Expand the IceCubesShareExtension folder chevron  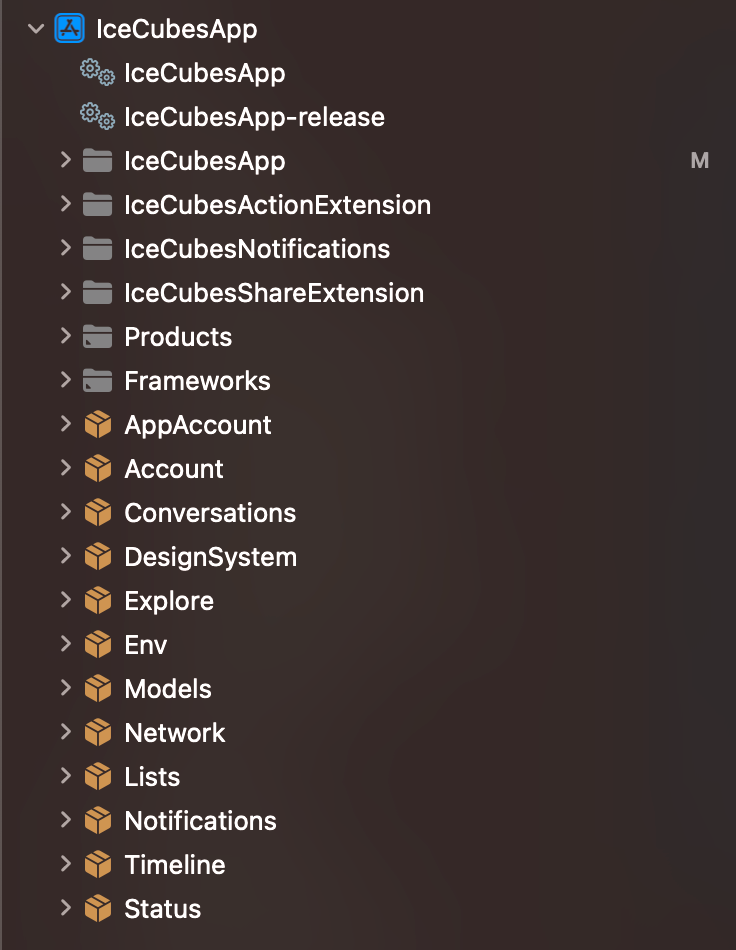(65, 292)
